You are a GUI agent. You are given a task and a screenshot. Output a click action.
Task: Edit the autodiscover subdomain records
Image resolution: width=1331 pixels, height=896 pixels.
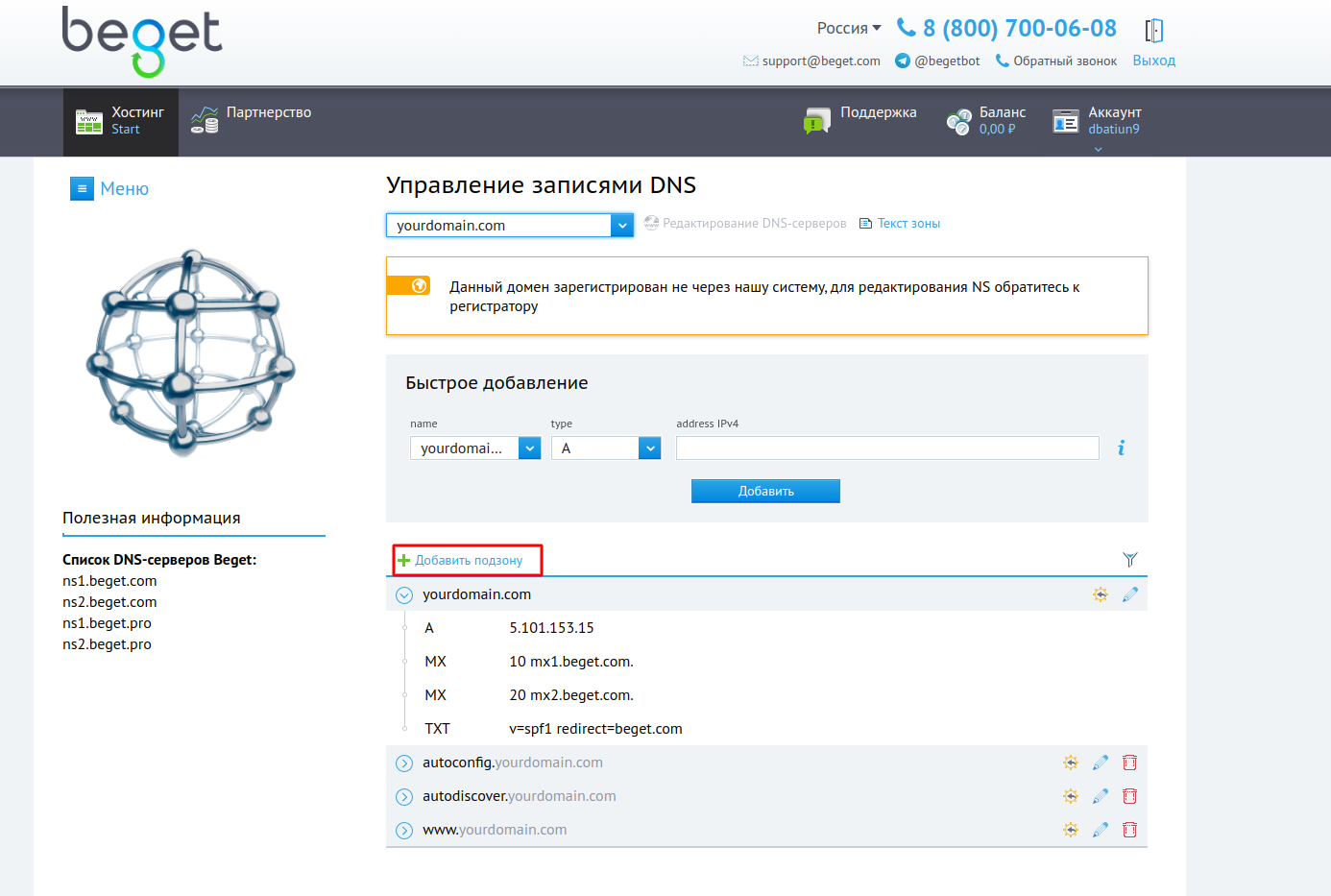tap(1100, 796)
